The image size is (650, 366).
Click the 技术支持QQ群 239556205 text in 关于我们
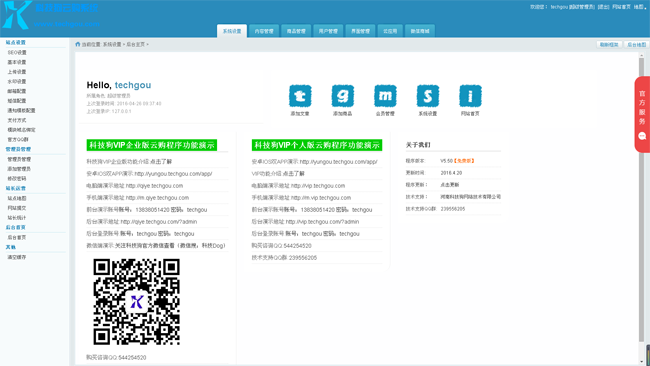435,209
